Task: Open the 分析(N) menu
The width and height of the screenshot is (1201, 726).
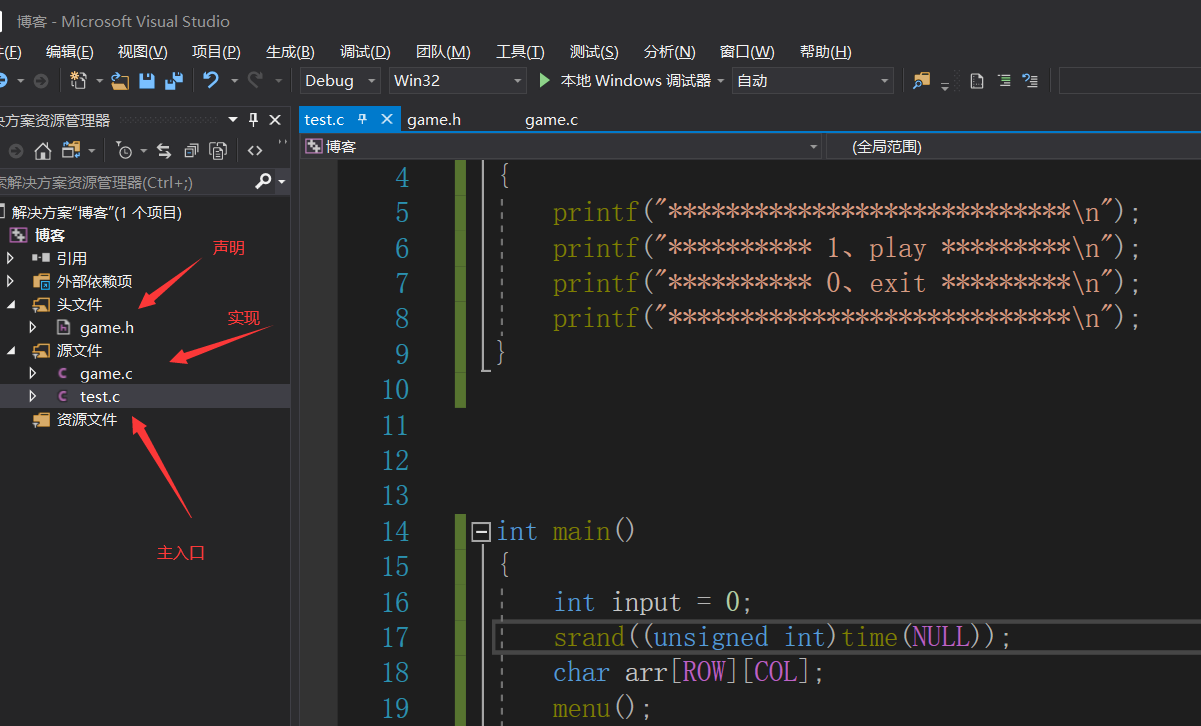Action: (670, 52)
